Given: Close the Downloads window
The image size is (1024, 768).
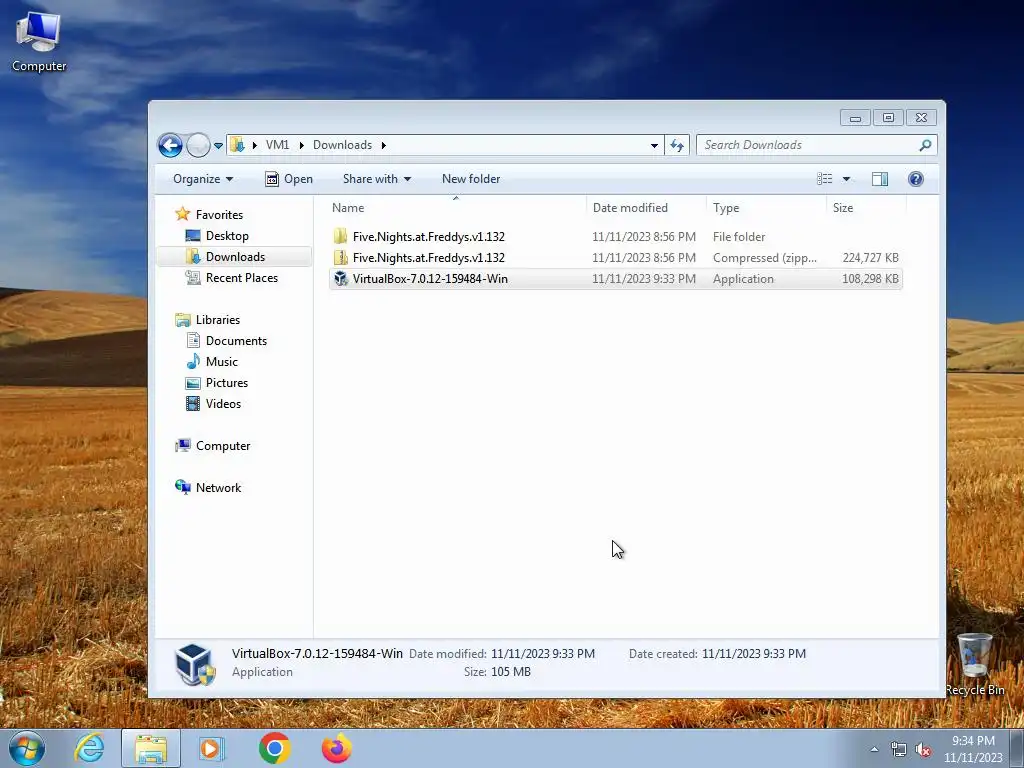Looking at the screenshot, I should click(x=921, y=118).
